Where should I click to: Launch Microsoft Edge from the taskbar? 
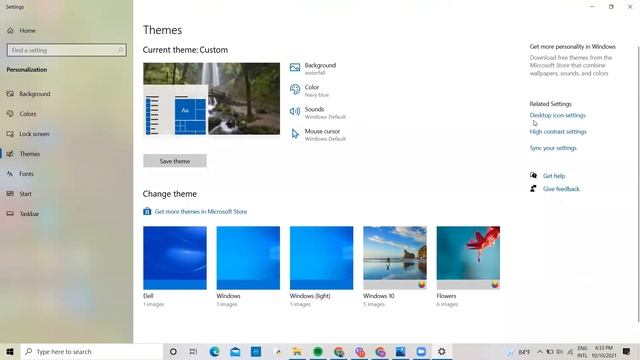point(214,351)
